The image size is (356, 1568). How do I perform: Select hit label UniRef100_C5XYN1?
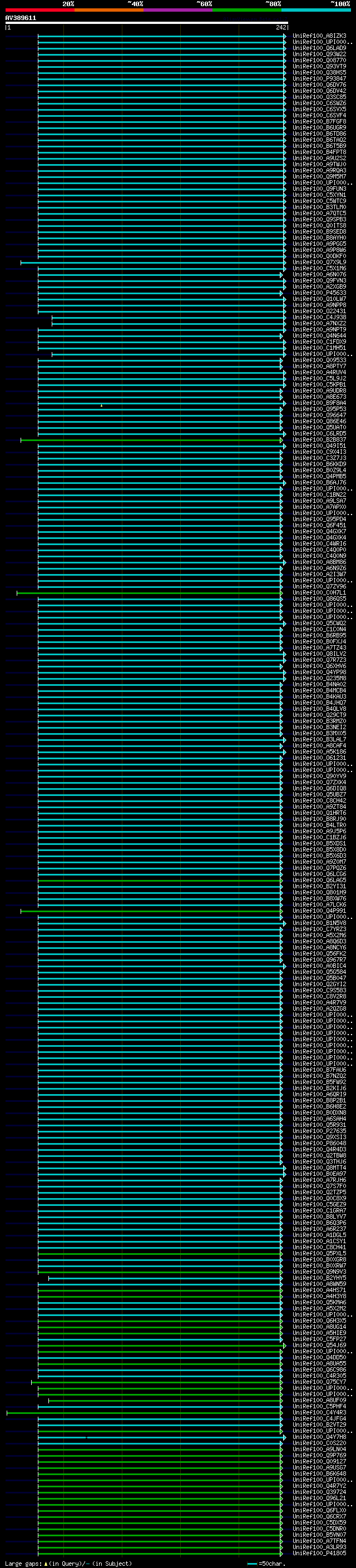319,195
